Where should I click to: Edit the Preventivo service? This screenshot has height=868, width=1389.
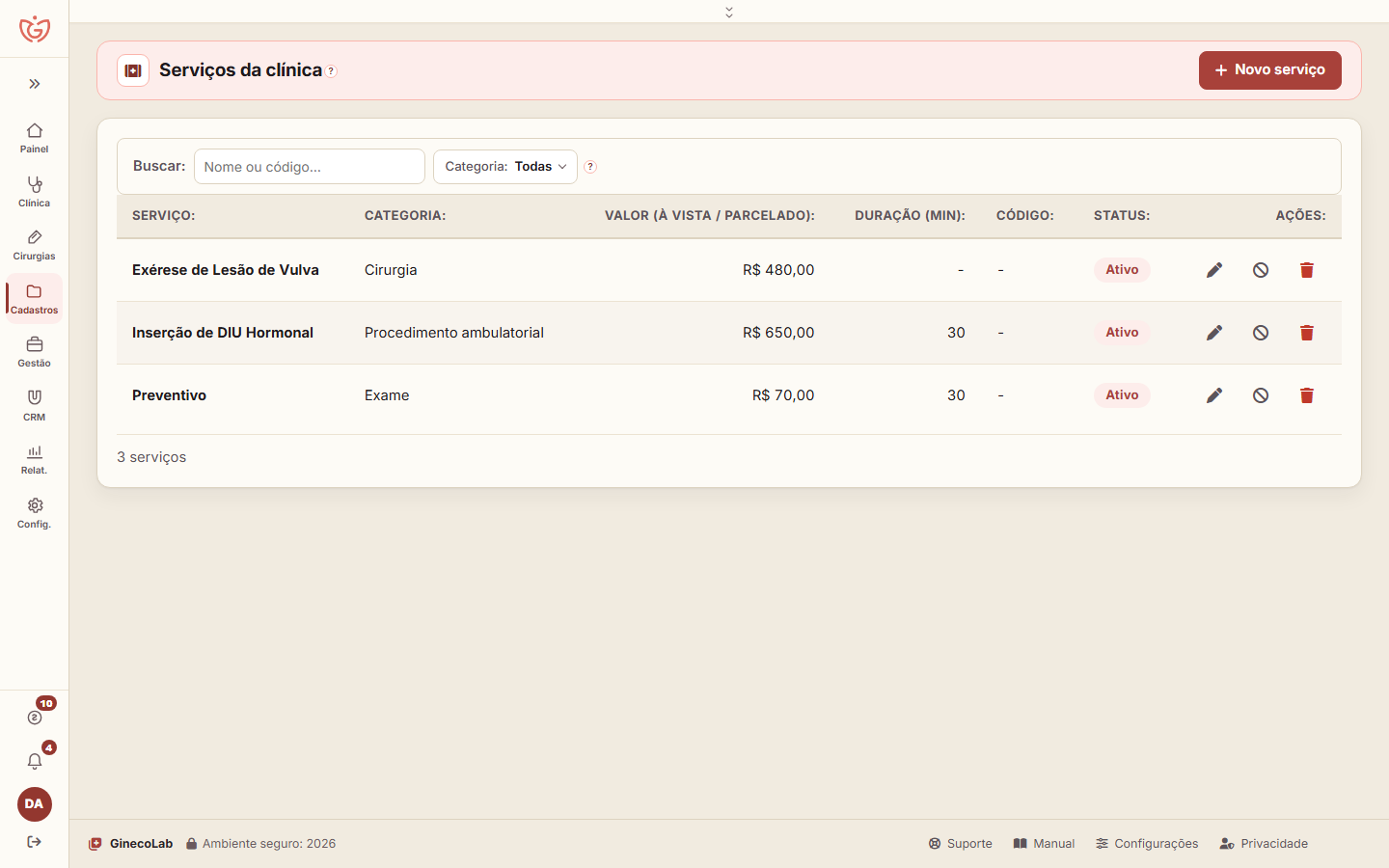1214,395
